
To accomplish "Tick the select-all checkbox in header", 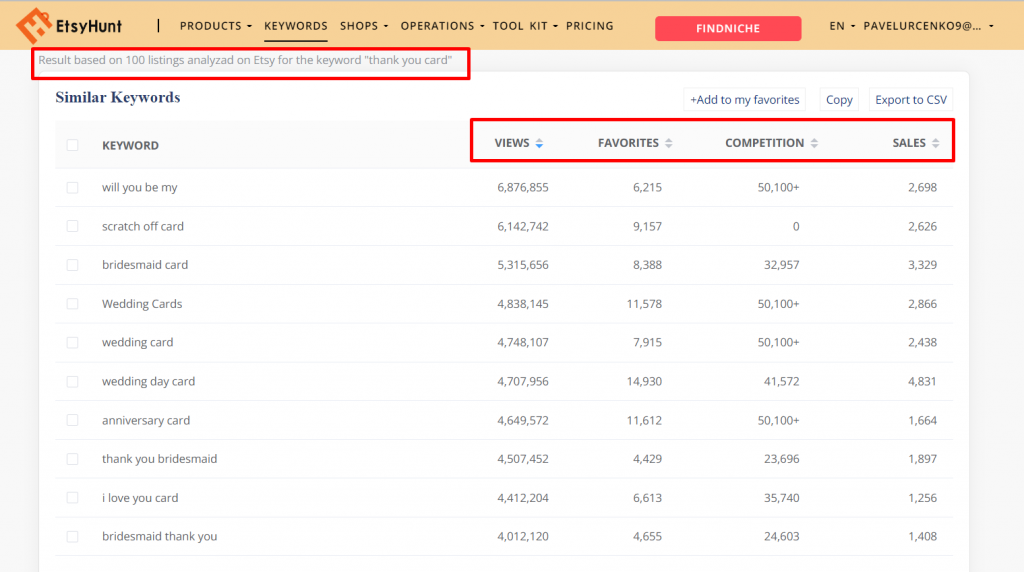I will [72, 145].
